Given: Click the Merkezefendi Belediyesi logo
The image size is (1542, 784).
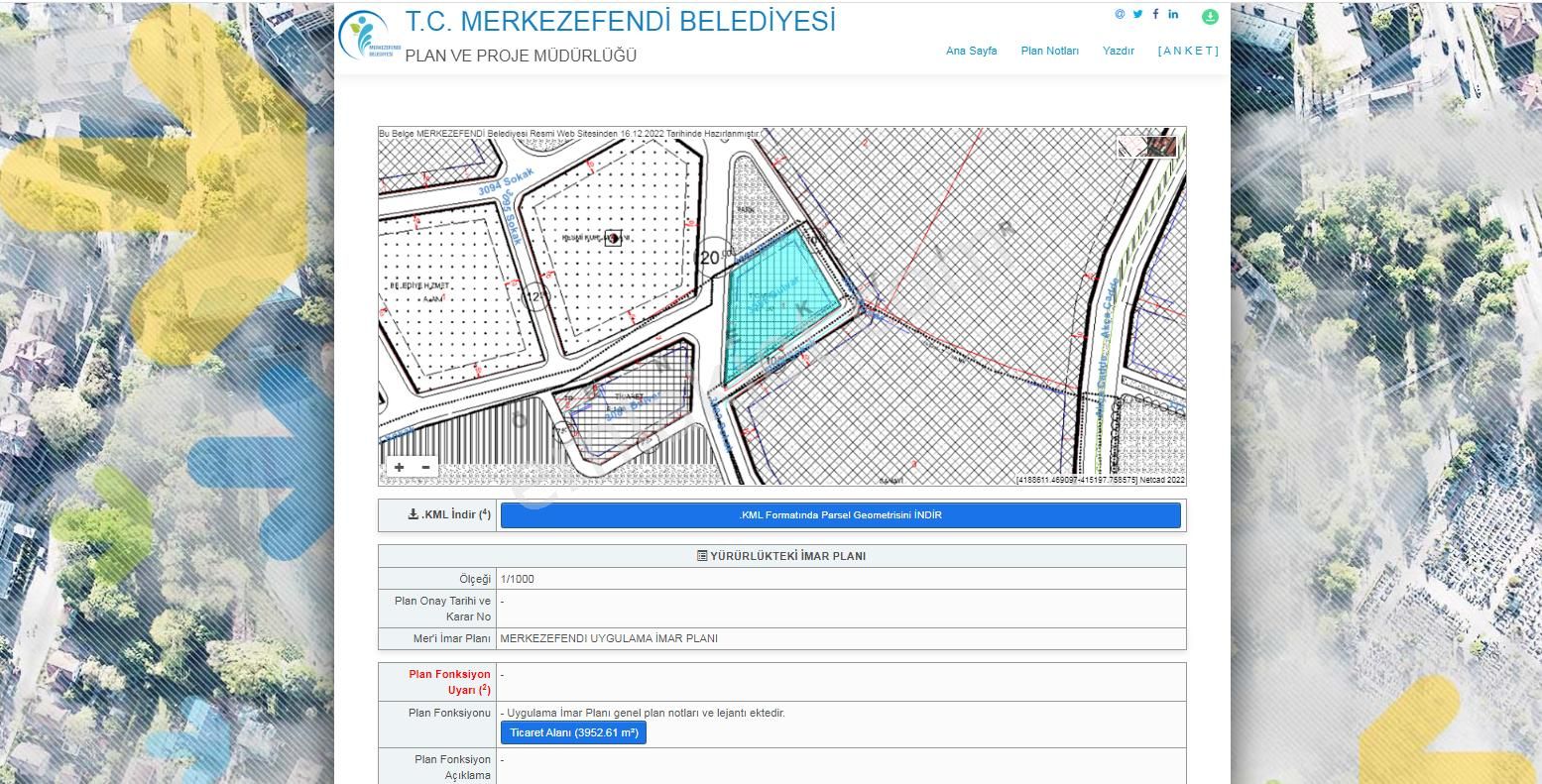Looking at the screenshot, I should pyautogui.click(x=370, y=37).
